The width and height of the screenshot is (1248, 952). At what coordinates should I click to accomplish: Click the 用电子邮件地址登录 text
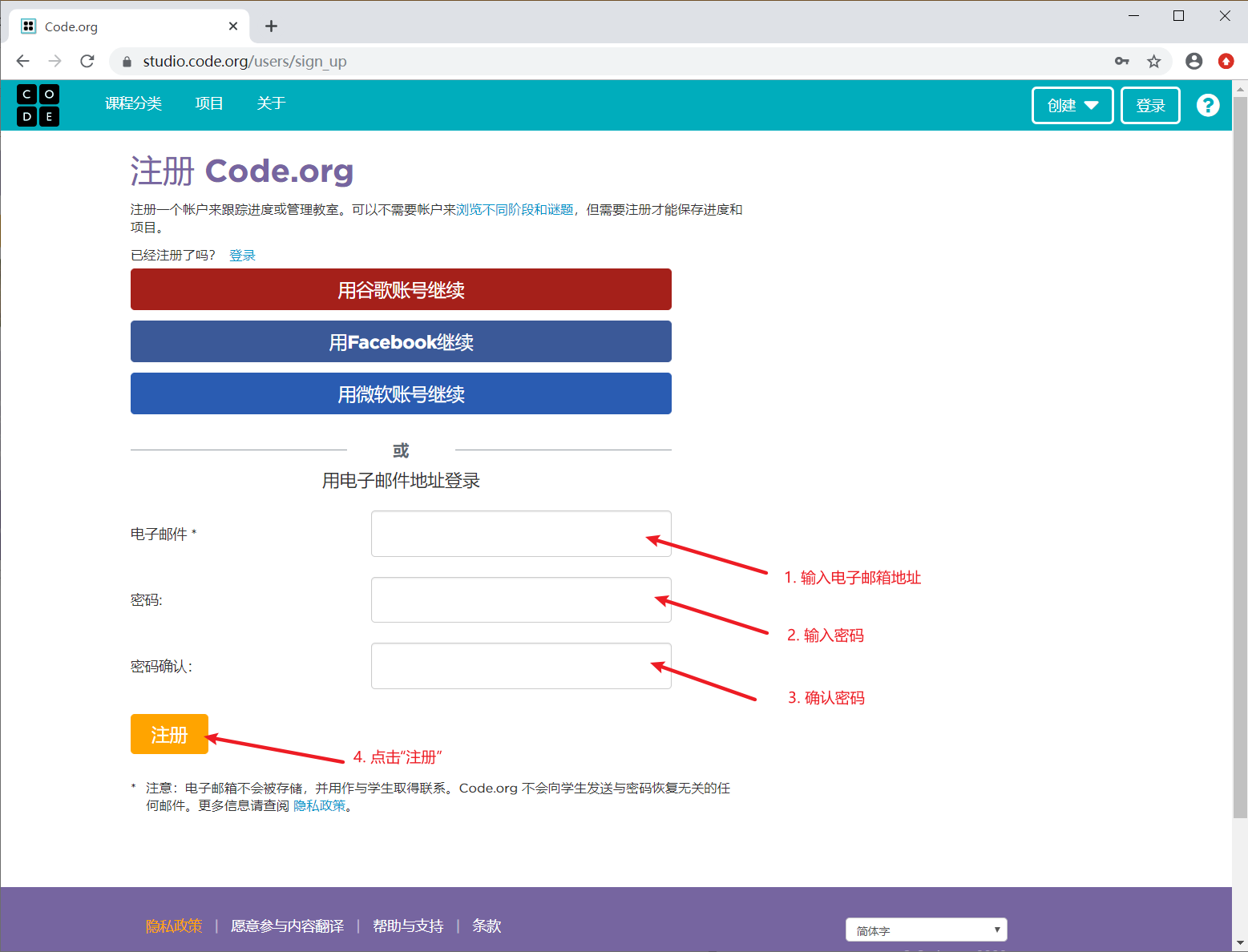[x=401, y=480]
